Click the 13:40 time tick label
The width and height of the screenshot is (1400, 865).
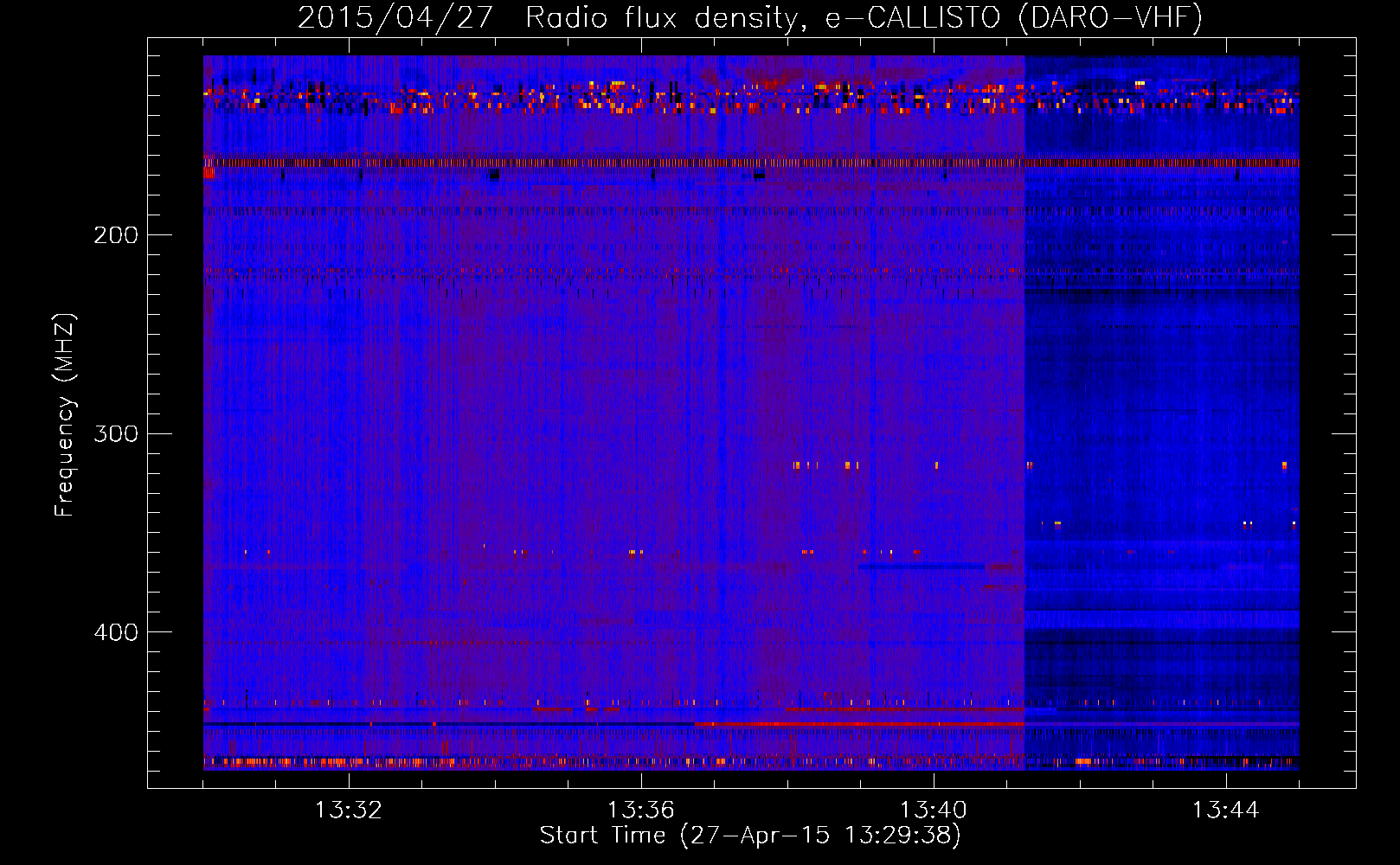(934, 811)
